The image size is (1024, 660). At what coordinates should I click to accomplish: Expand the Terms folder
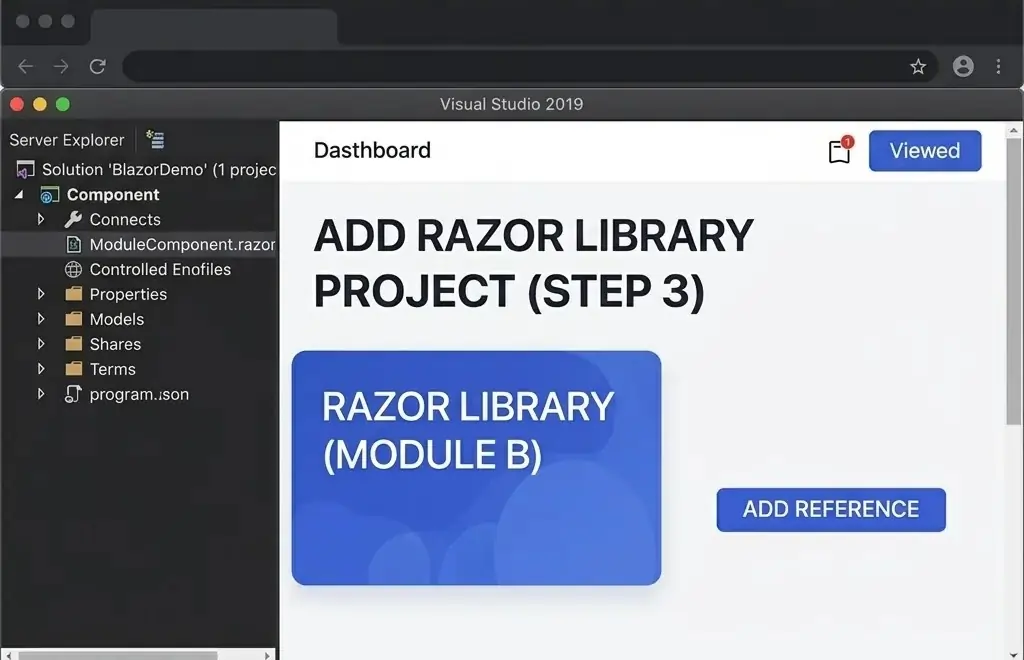tap(41, 368)
